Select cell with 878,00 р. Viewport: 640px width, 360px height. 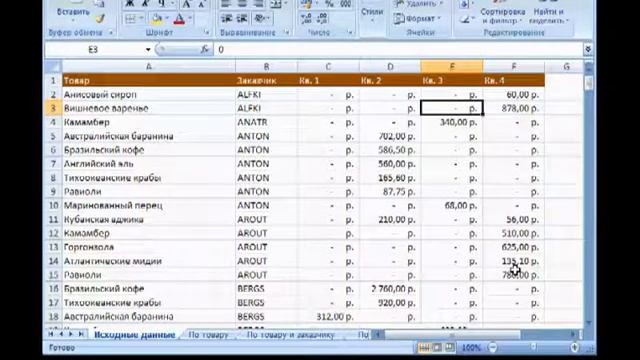tap(514, 108)
